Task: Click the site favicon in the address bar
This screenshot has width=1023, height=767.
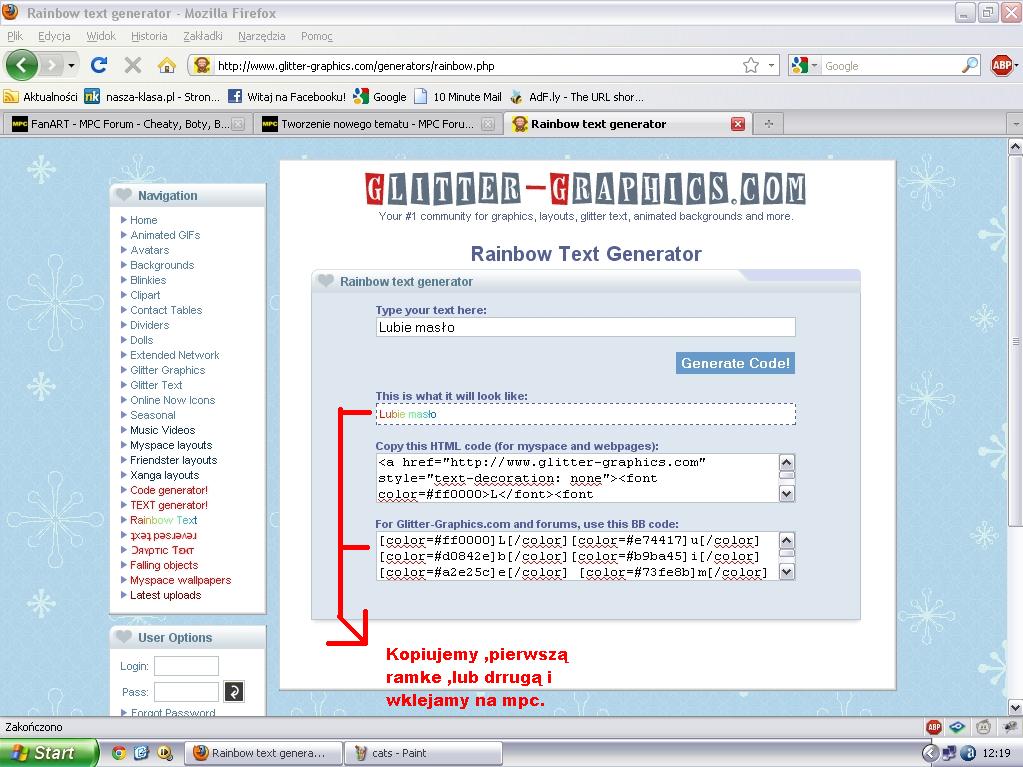Action: [x=202, y=65]
